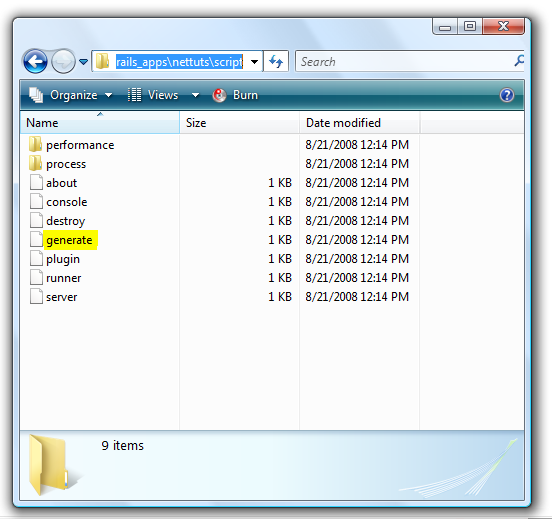Screen dimensions: 552x519
Task: Click the Burn disc icon
Action: tap(219, 95)
